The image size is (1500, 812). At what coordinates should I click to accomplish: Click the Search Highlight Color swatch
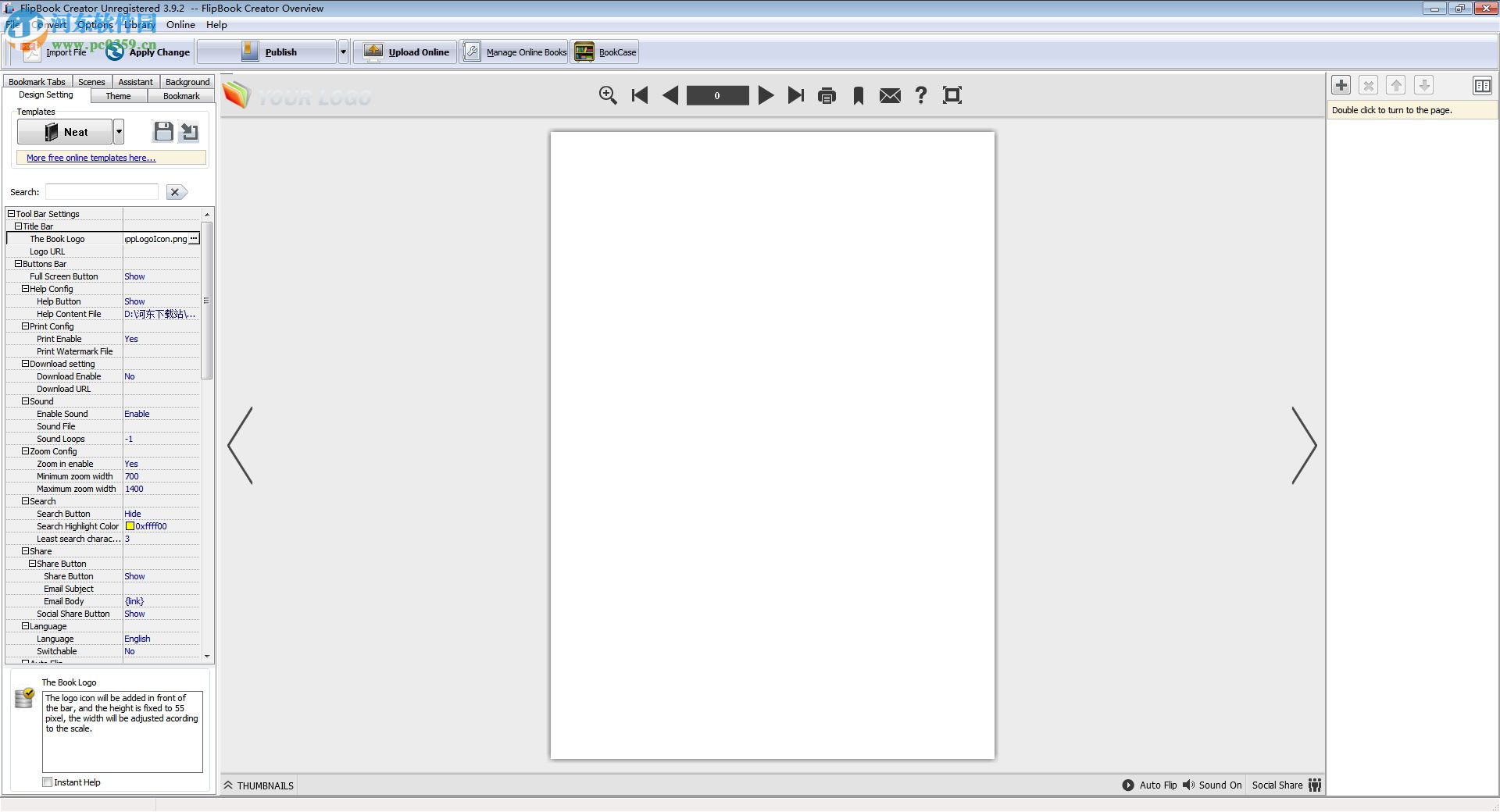(x=130, y=525)
